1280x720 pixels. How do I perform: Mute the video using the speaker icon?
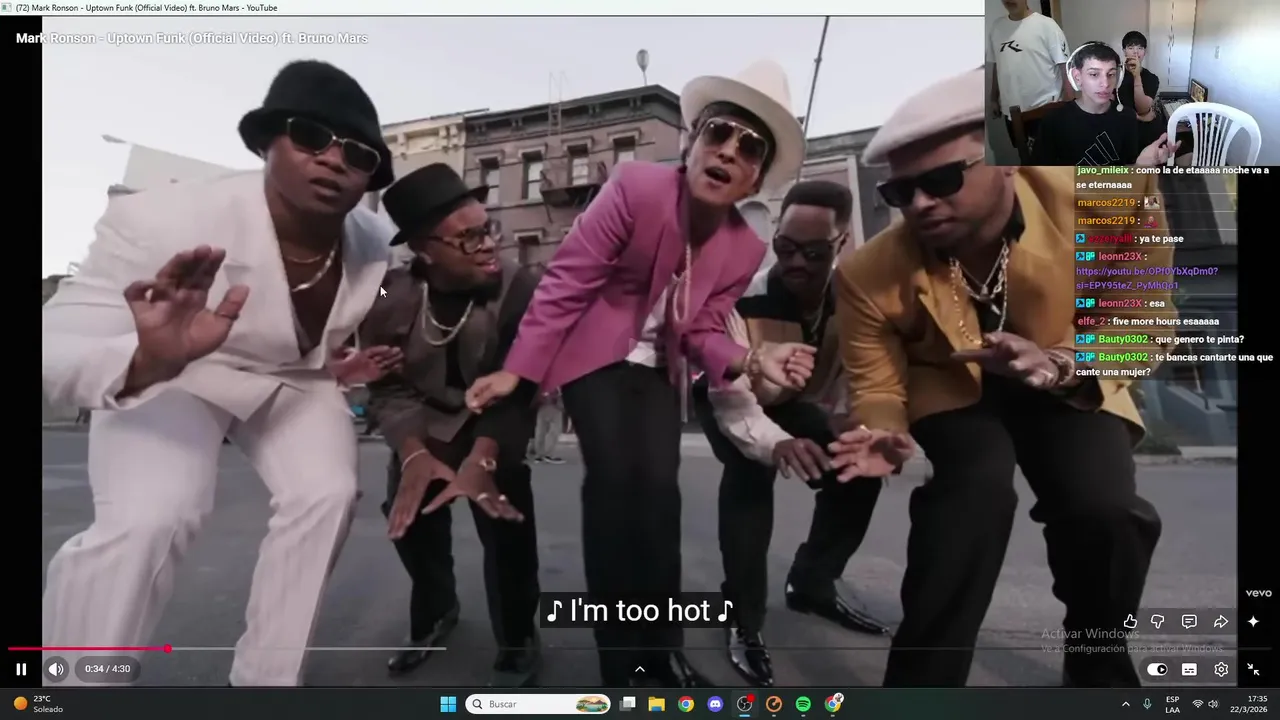56,669
